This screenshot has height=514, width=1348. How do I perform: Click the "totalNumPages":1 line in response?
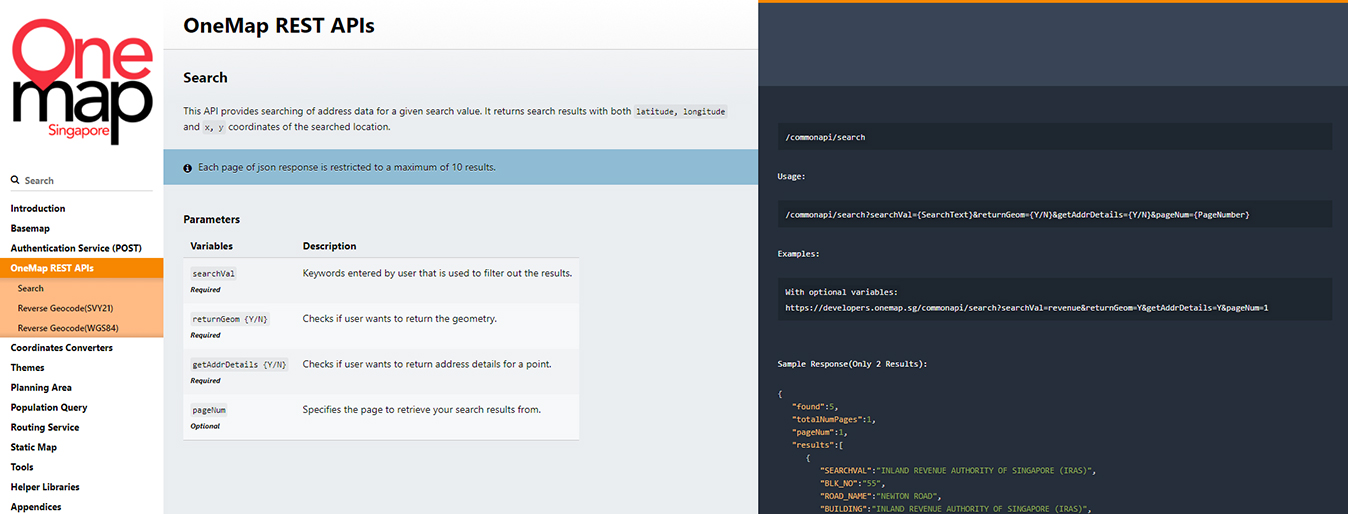point(833,420)
